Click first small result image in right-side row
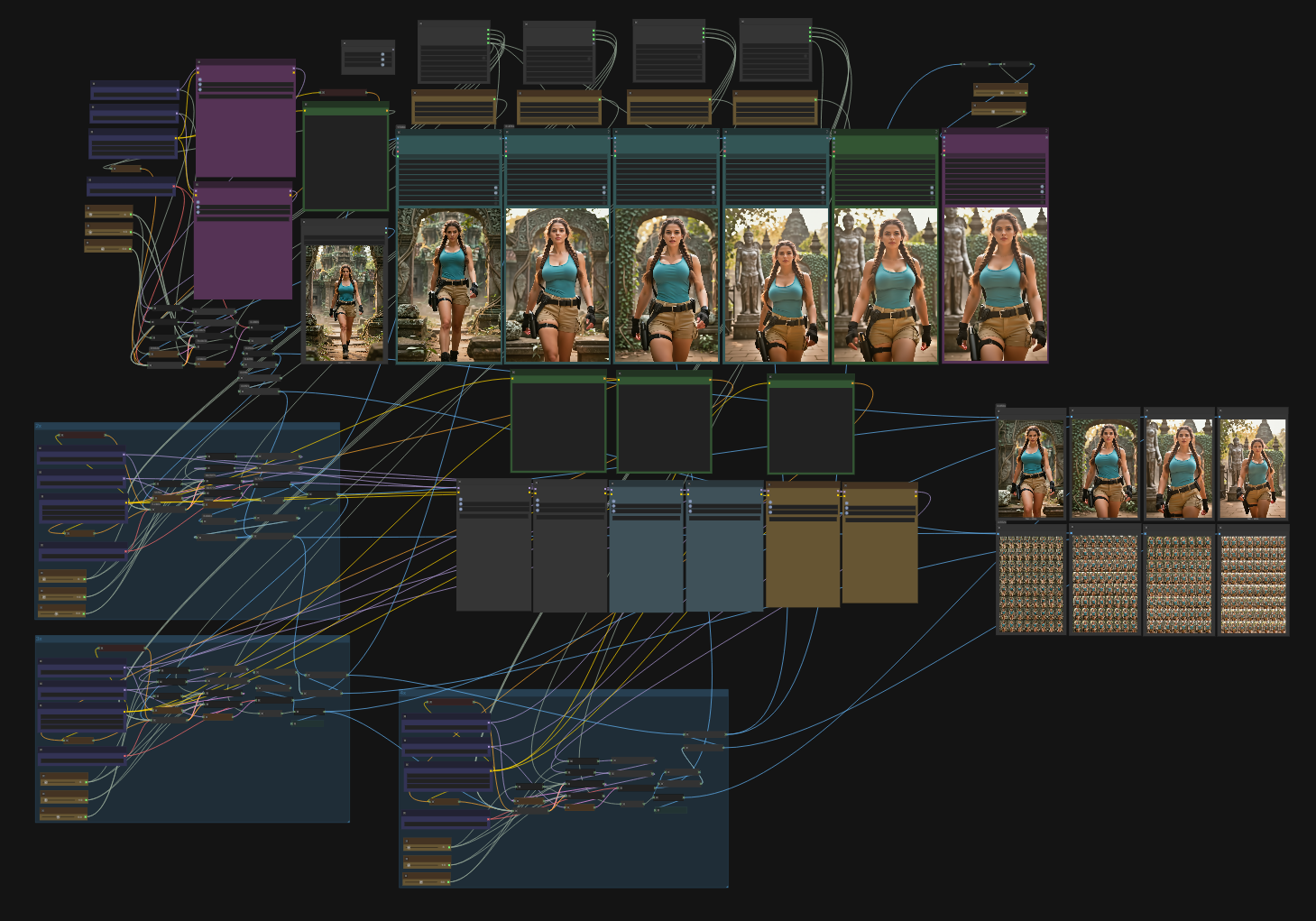This screenshot has width=1316, height=921. (1031, 469)
